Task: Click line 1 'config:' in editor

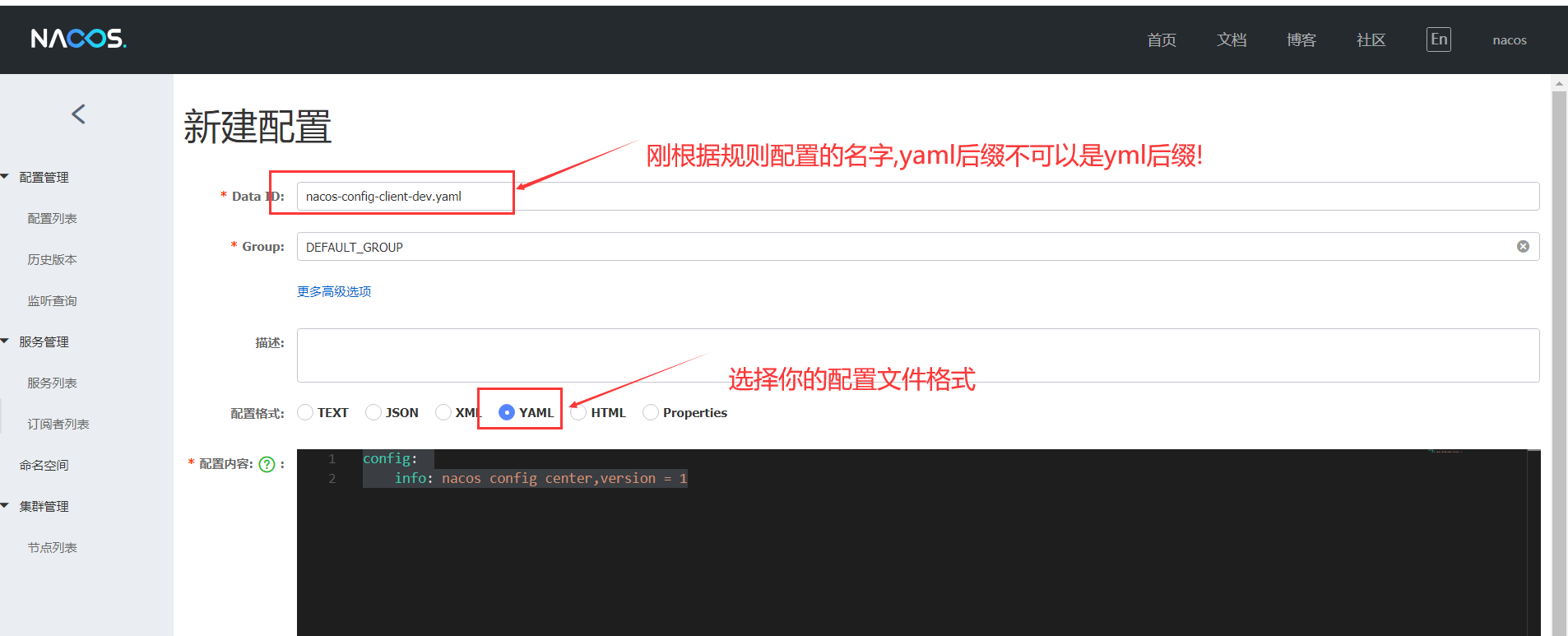Action: coord(390,458)
